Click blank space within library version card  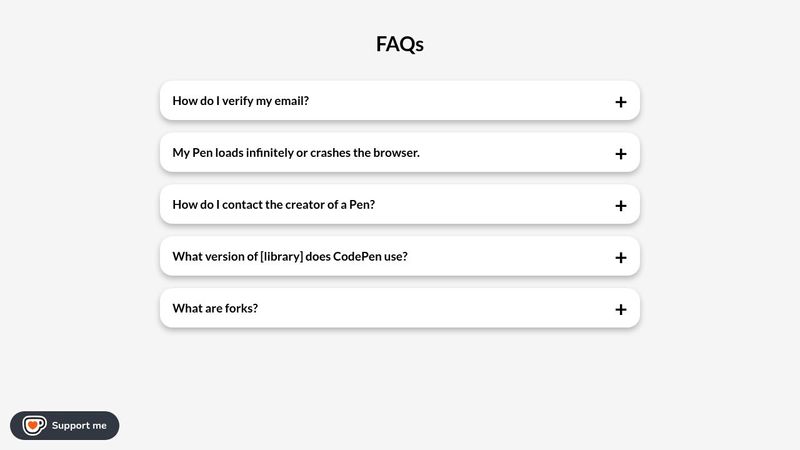(510, 257)
